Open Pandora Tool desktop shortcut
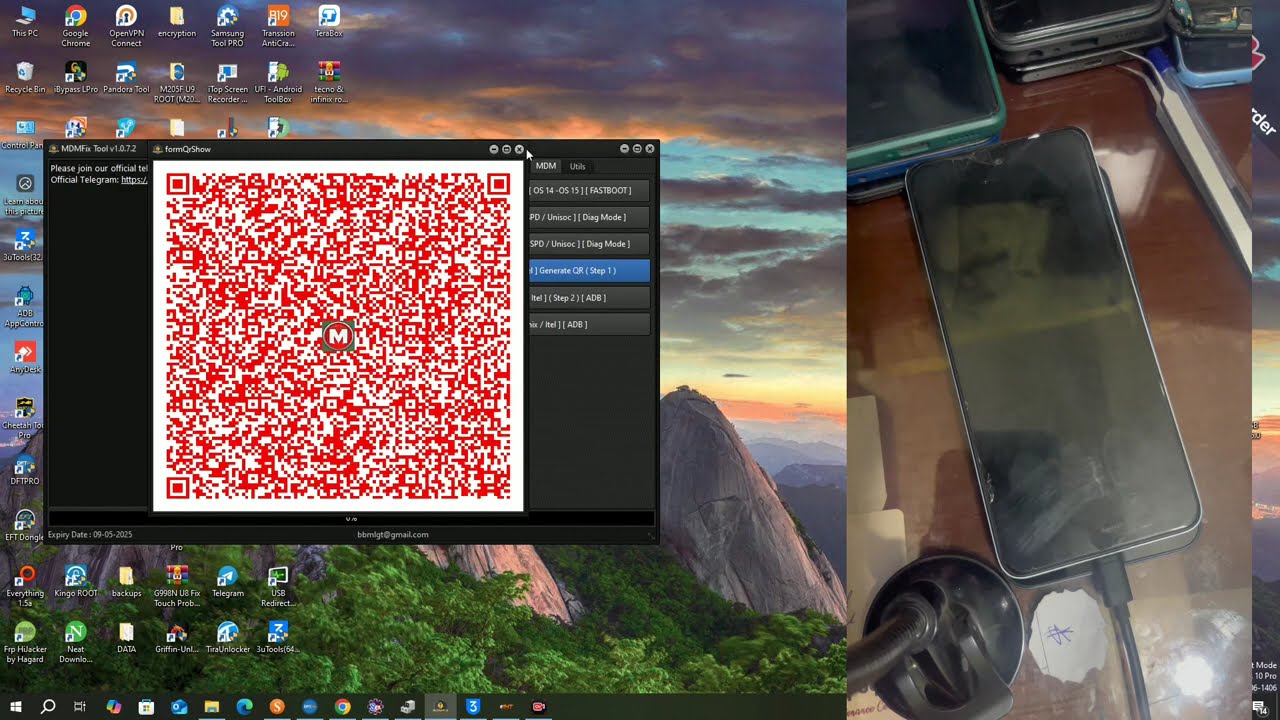Image resolution: width=1280 pixels, height=720 pixels. (x=126, y=78)
